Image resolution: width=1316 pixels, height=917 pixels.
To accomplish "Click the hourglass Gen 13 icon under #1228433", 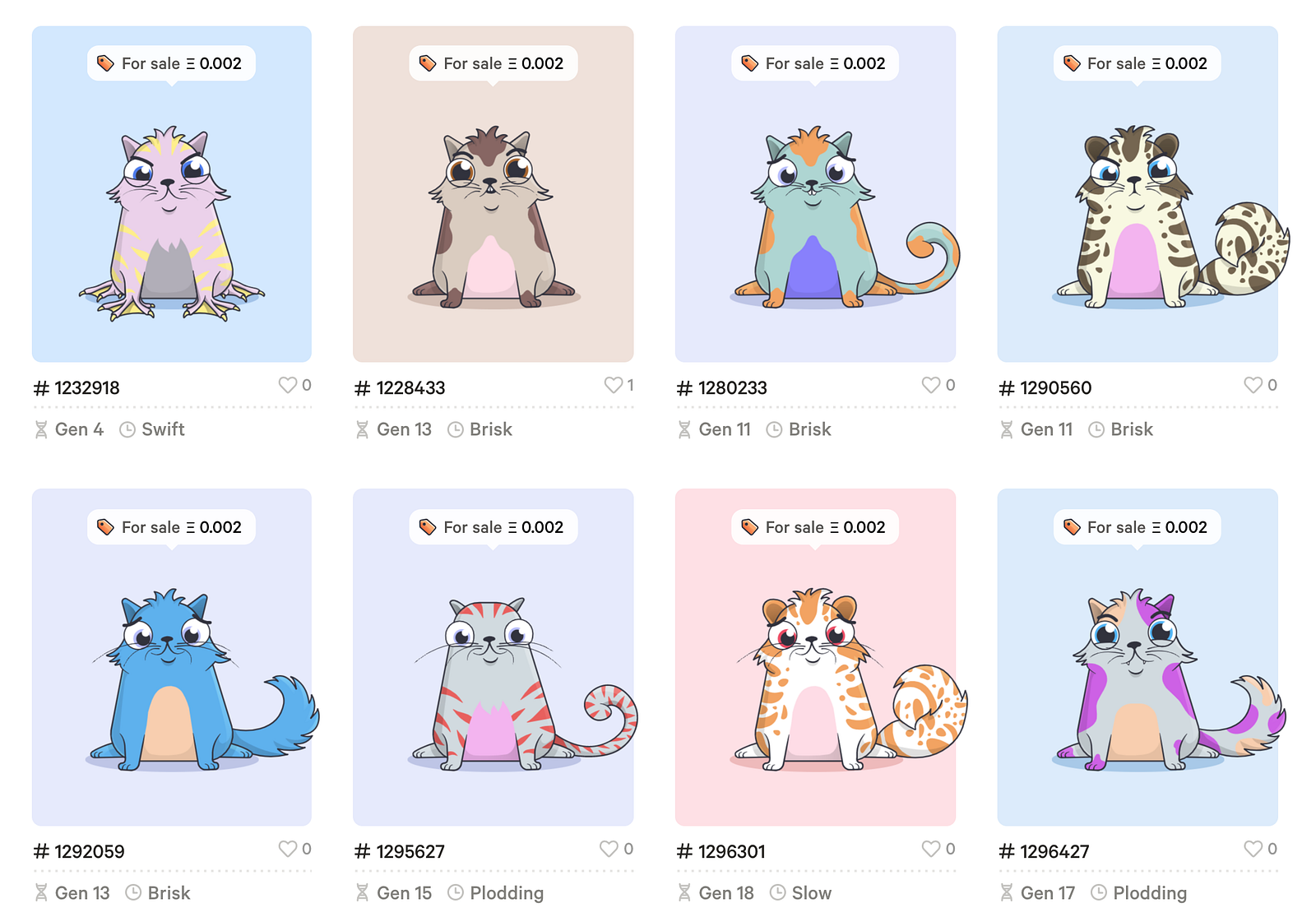I will coord(362,429).
